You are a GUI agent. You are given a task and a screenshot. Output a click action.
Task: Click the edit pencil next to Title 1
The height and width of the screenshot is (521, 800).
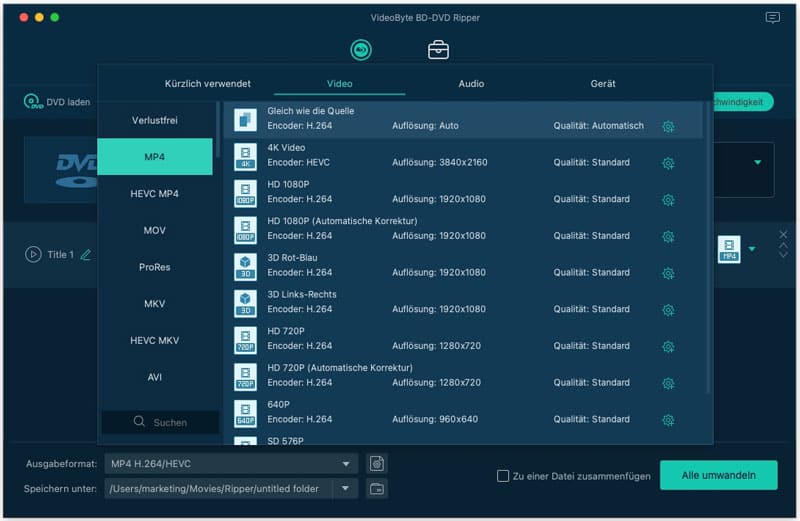[86, 255]
